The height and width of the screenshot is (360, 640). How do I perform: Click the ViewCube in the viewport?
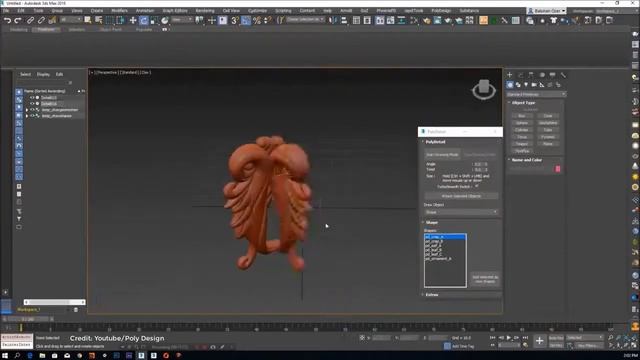point(484,89)
